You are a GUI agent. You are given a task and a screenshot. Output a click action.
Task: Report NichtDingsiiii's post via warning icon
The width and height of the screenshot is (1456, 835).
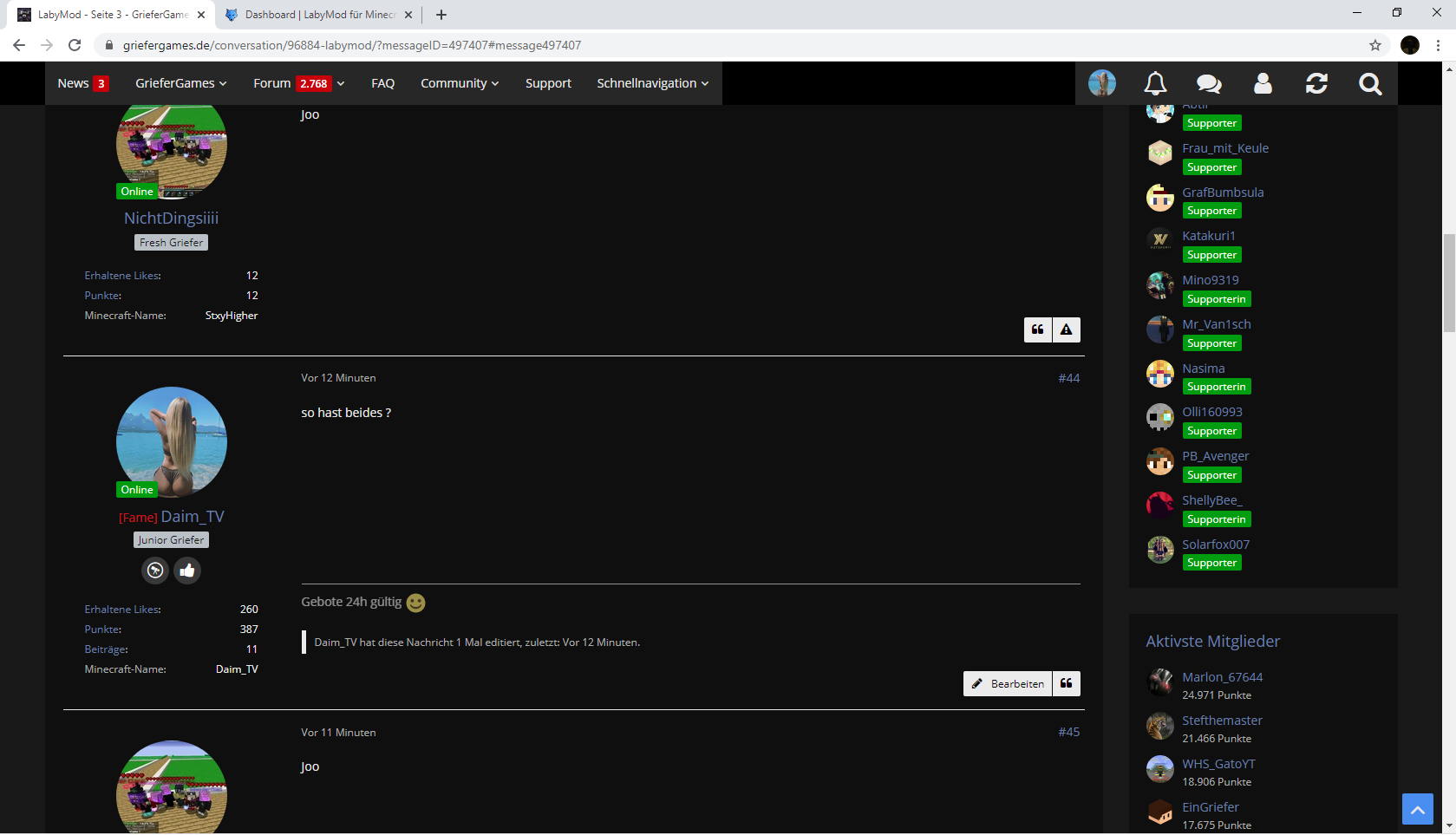coord(1066,329)
